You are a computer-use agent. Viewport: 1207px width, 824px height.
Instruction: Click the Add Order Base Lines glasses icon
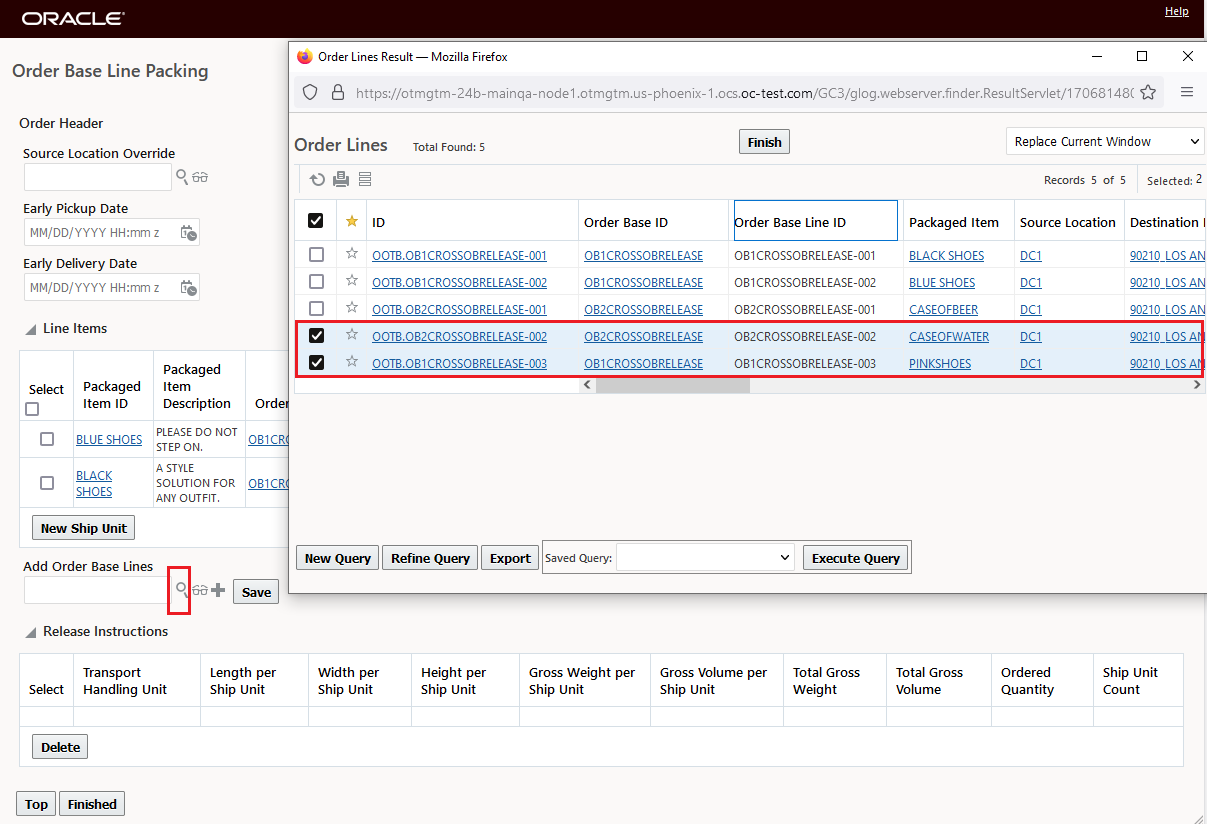[x=200, y=591]
